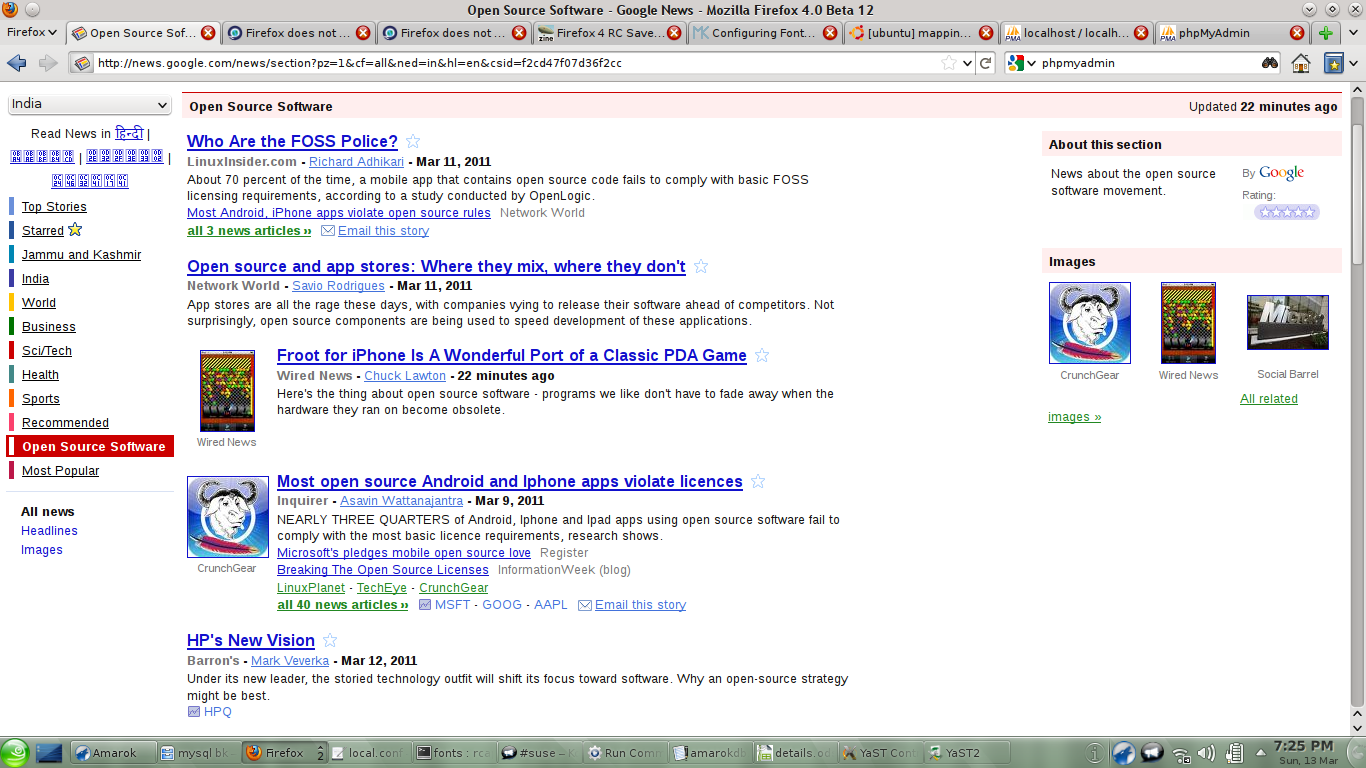This screenshot has height=768, width=1366.
Task: Click envelope icon next to all 3 news articles
Action: (328, 231)
